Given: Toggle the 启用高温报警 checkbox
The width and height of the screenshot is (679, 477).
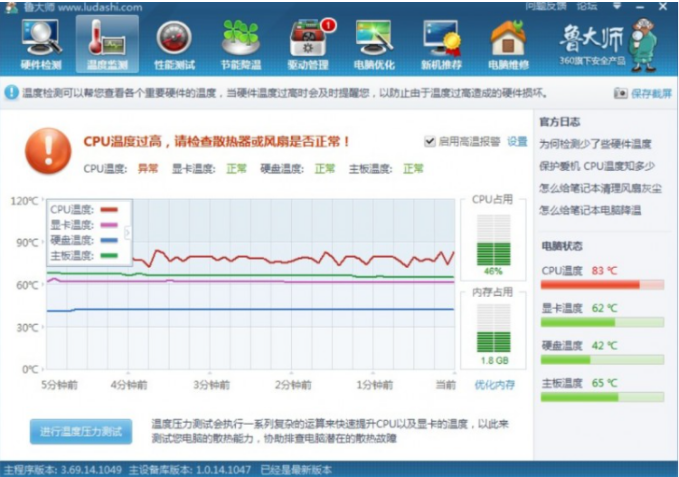Looking at the screenshot, I should point(430,142).
